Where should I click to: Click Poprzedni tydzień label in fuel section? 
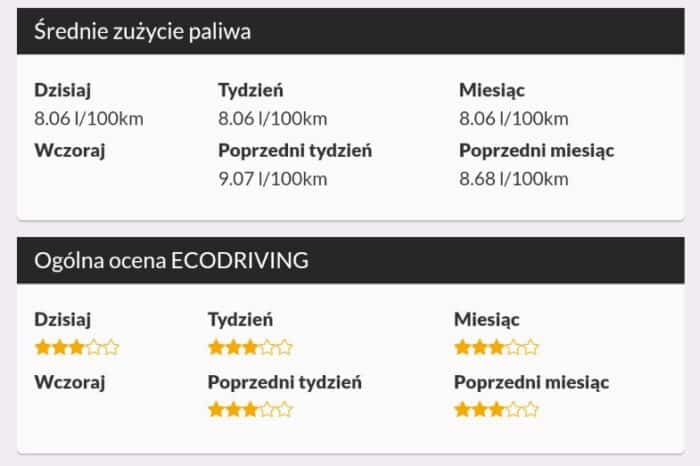coord(295,152)
